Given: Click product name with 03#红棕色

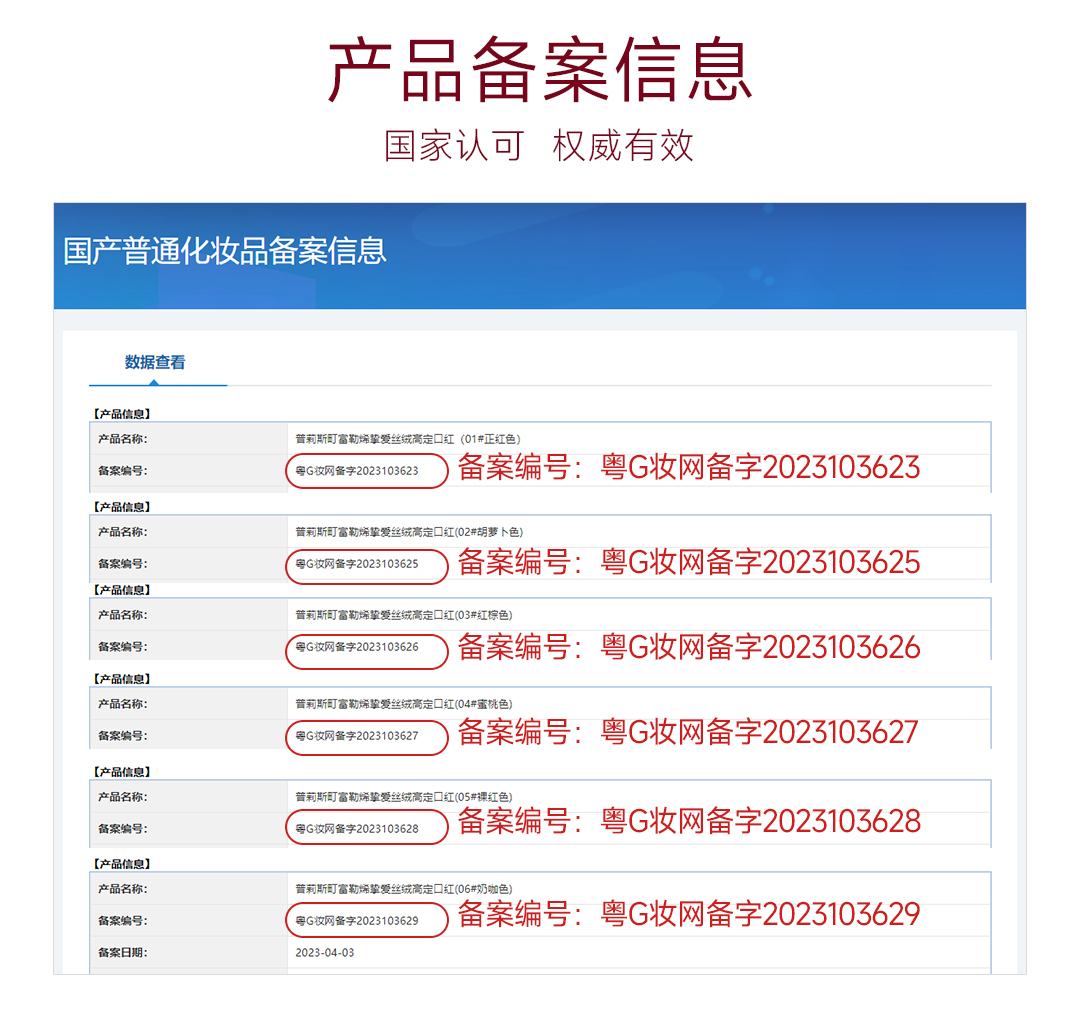Looking at the screenshot, I should (x=403, y=615).
